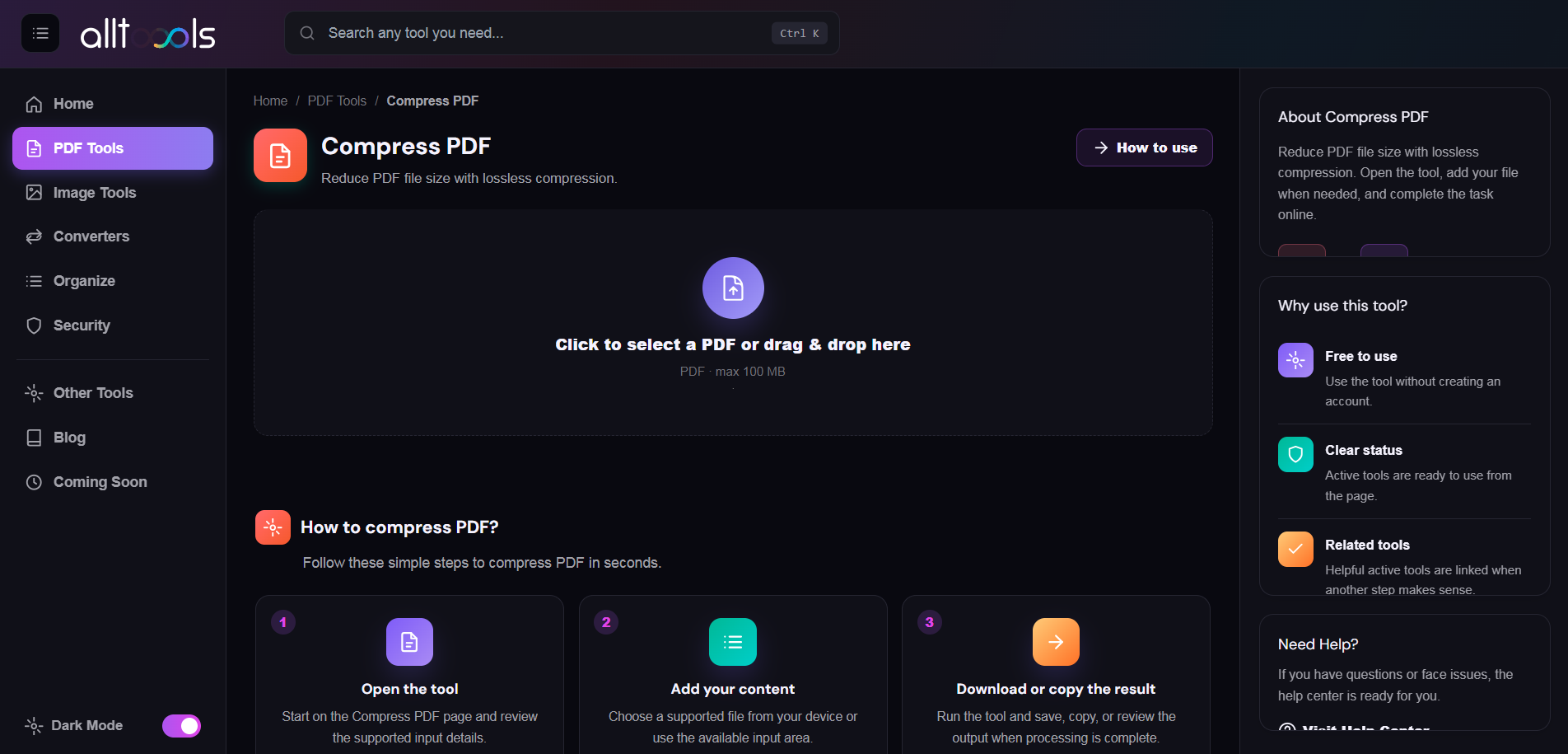
Task: Click the Coming Soon clock icon
Action: click(x=34, y=482)
